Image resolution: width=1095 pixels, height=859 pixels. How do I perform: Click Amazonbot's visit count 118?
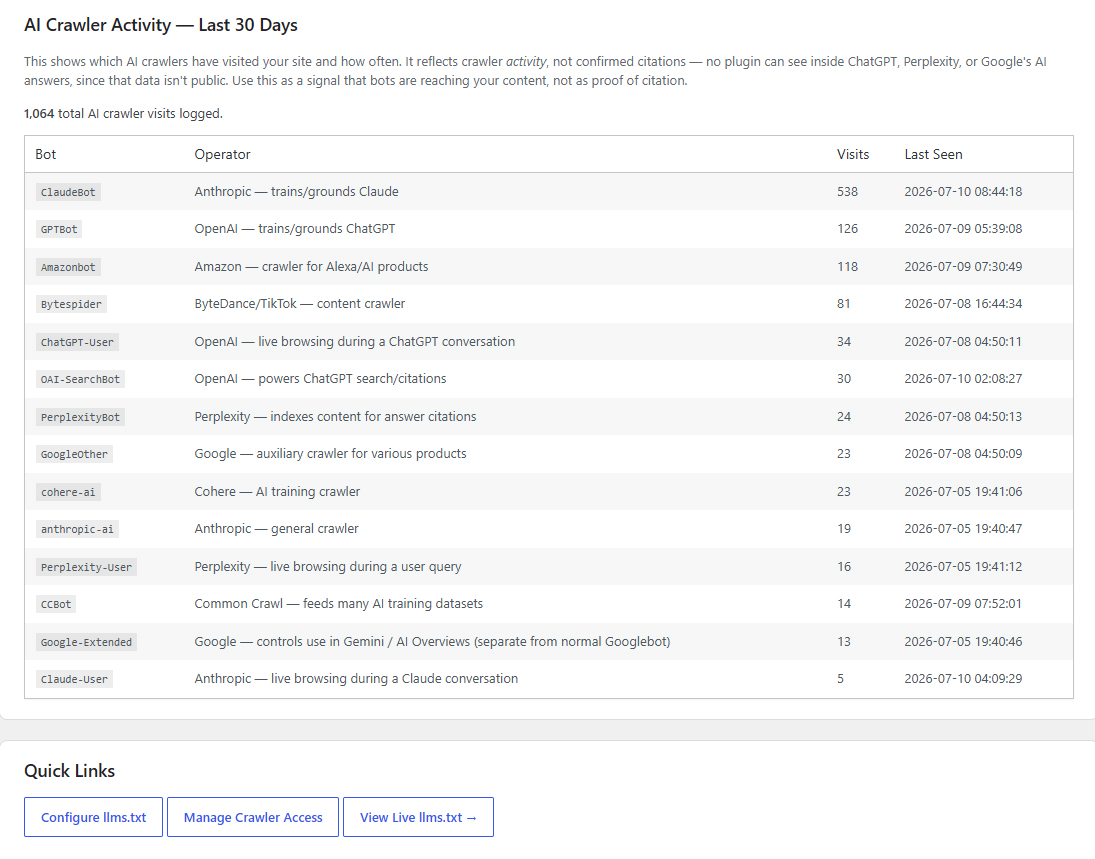847,266
